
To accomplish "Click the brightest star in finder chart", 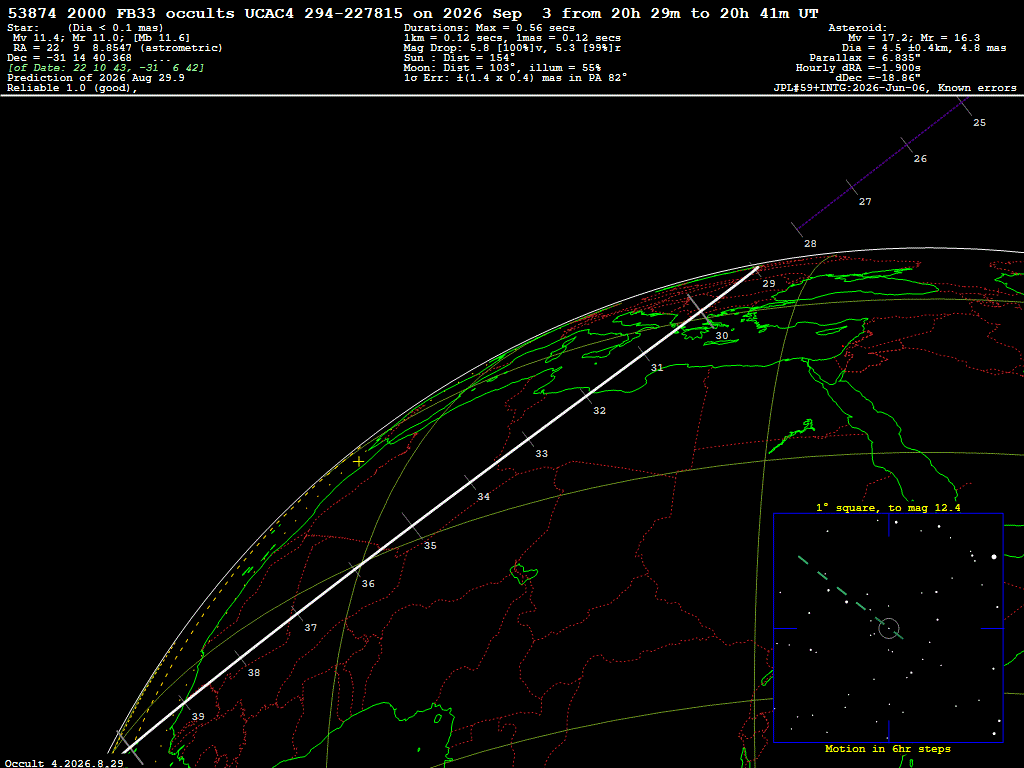I will [994, 557].
